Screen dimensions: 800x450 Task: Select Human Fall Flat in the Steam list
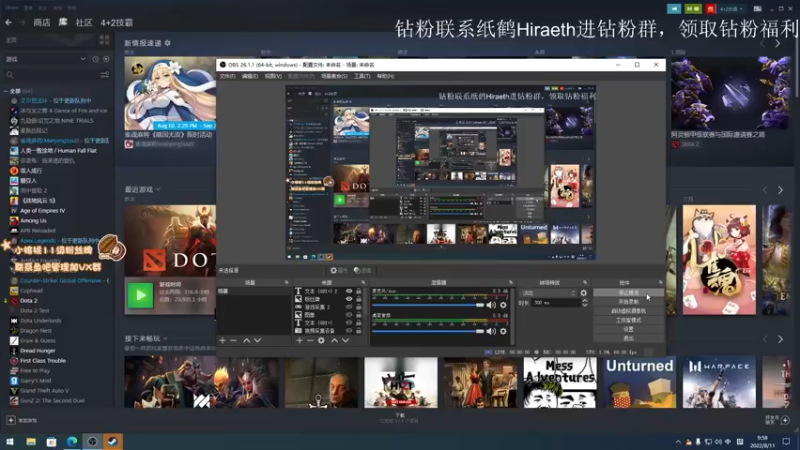coord(58,151)
